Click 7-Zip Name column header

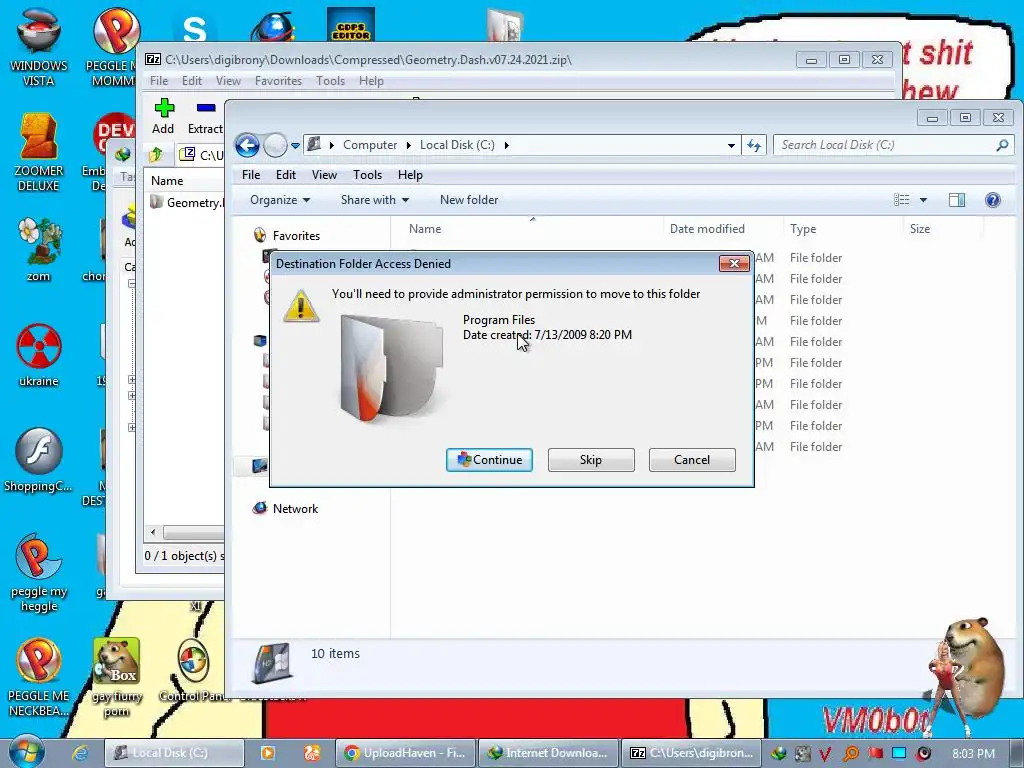[x=167, y=181]
